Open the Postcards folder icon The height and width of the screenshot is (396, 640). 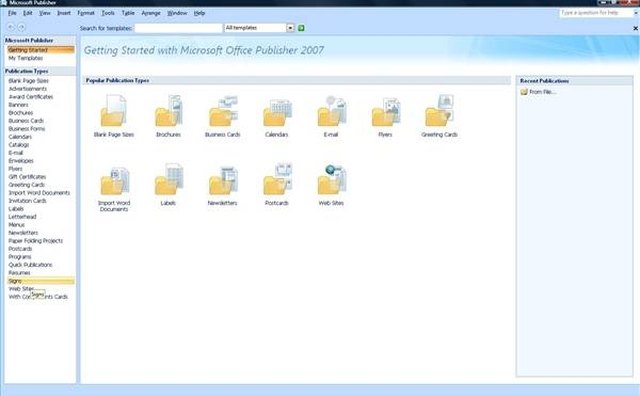[x=277, y=179]
